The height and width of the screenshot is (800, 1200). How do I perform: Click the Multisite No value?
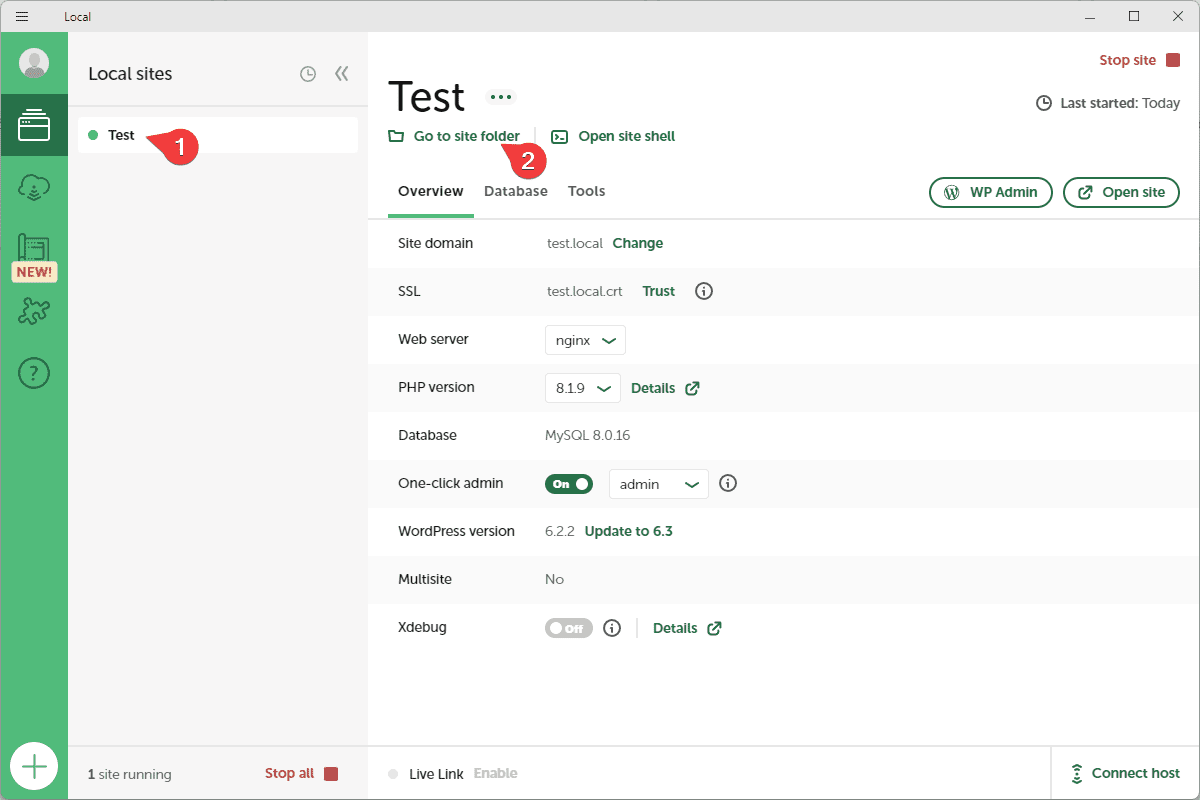click(x=554, y=579)
